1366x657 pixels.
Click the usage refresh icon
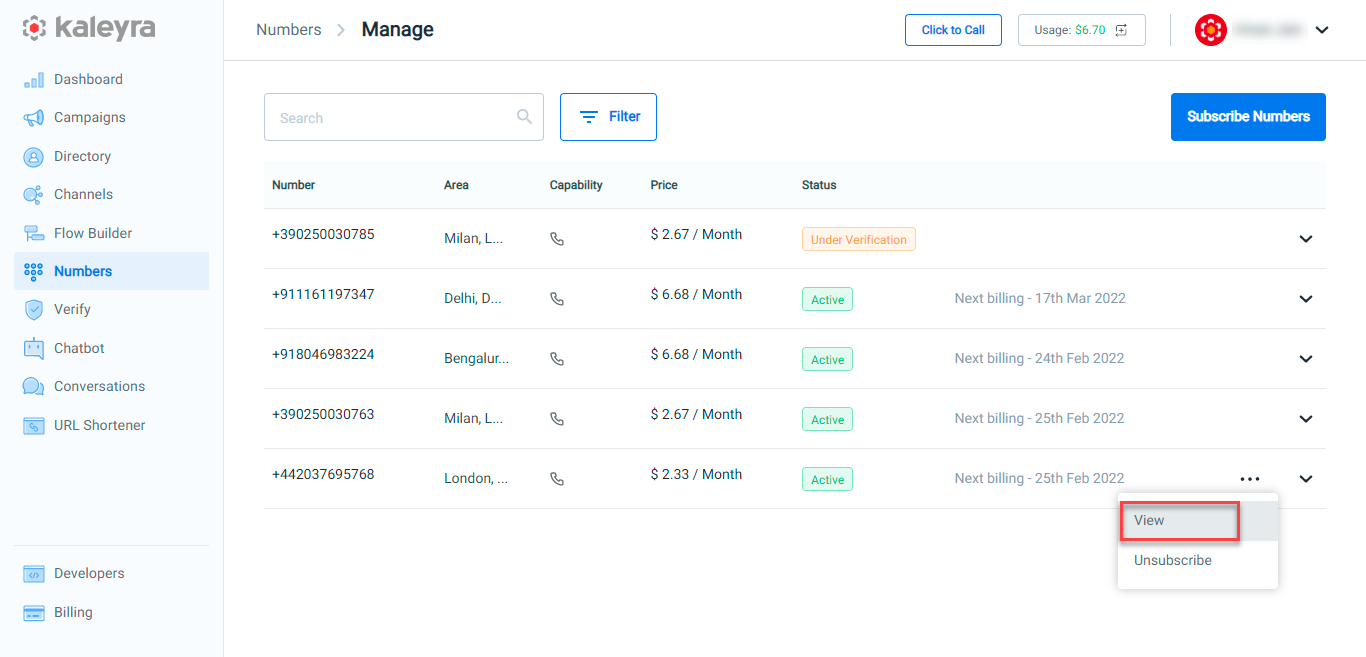click(1121, 30)
